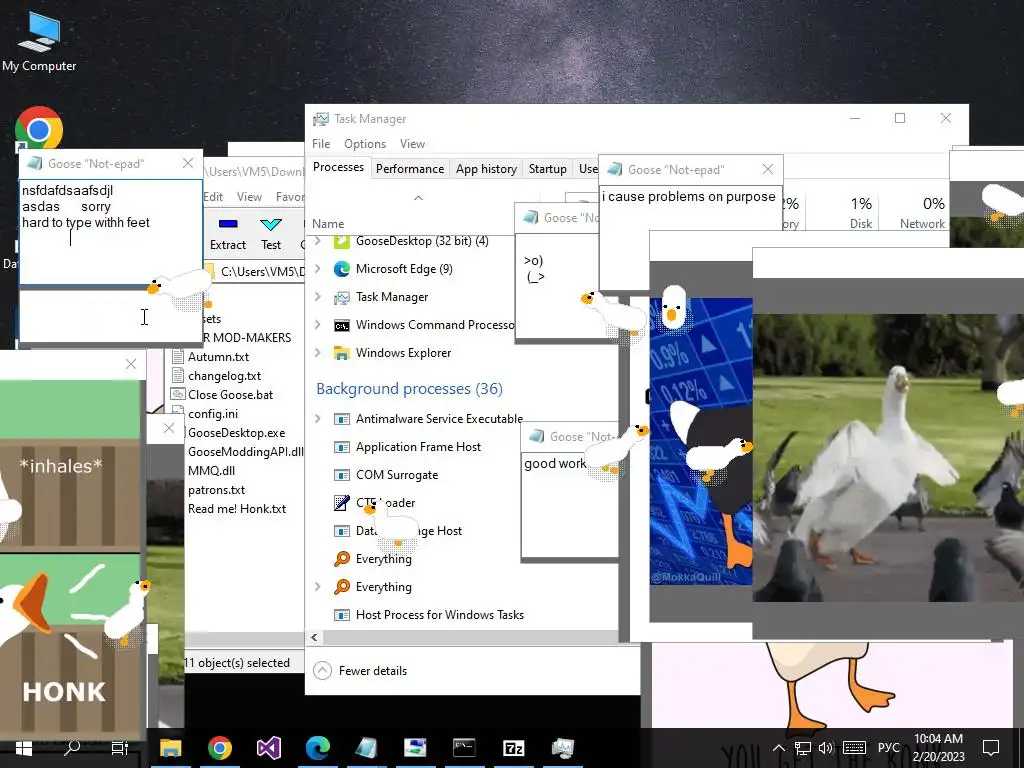Show hidden system tray icons
Viewport: 1024px width, 768px height.
778,748
